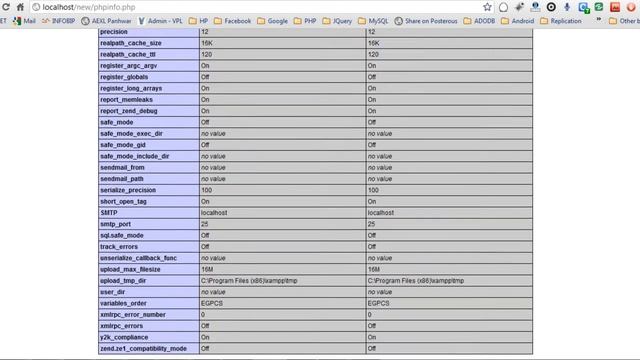640x360 pixels.
Task: Expand the MySQL bookmarks folder
Action: [373, 21]
